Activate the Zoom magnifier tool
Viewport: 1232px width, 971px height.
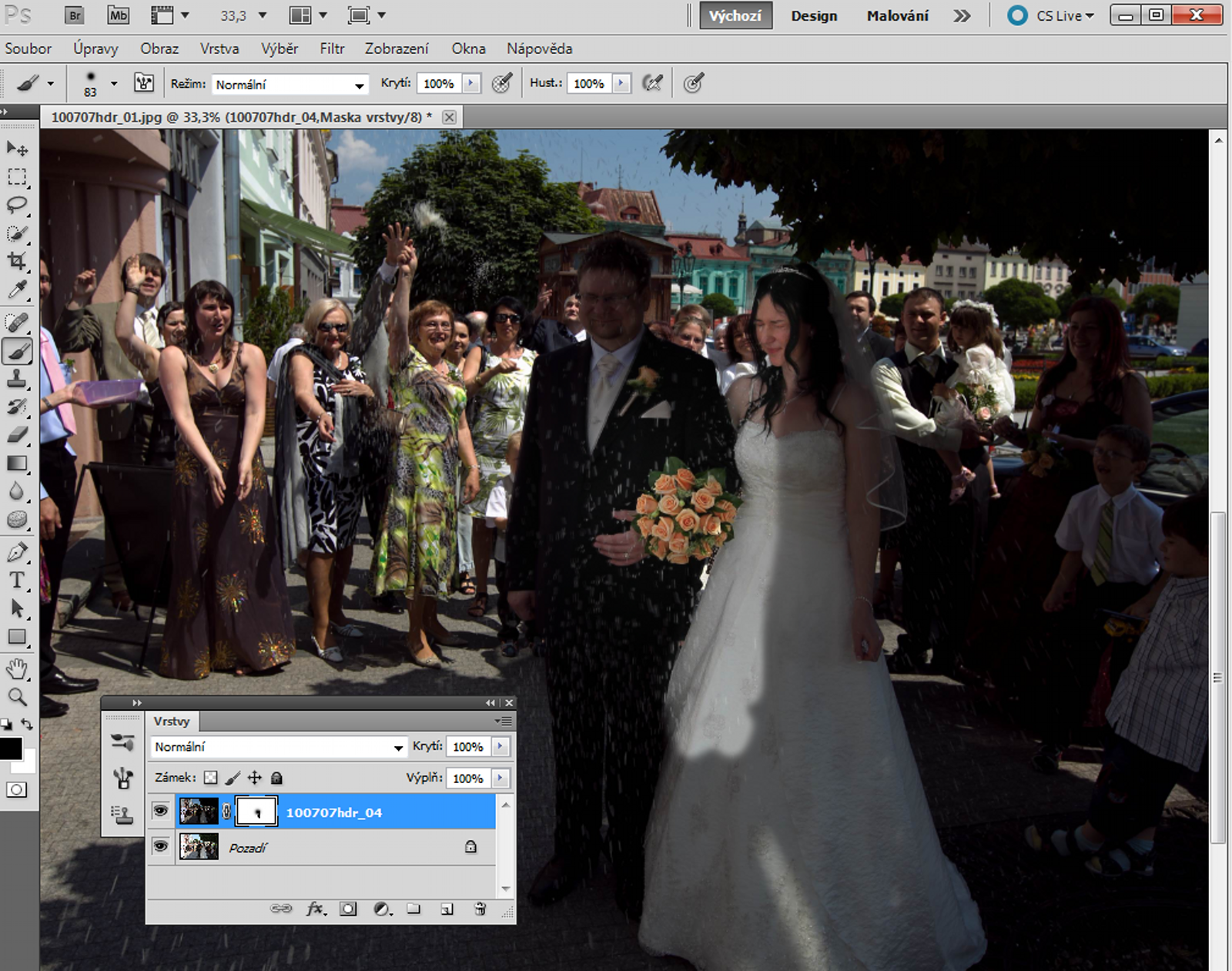tap(17, 698)
